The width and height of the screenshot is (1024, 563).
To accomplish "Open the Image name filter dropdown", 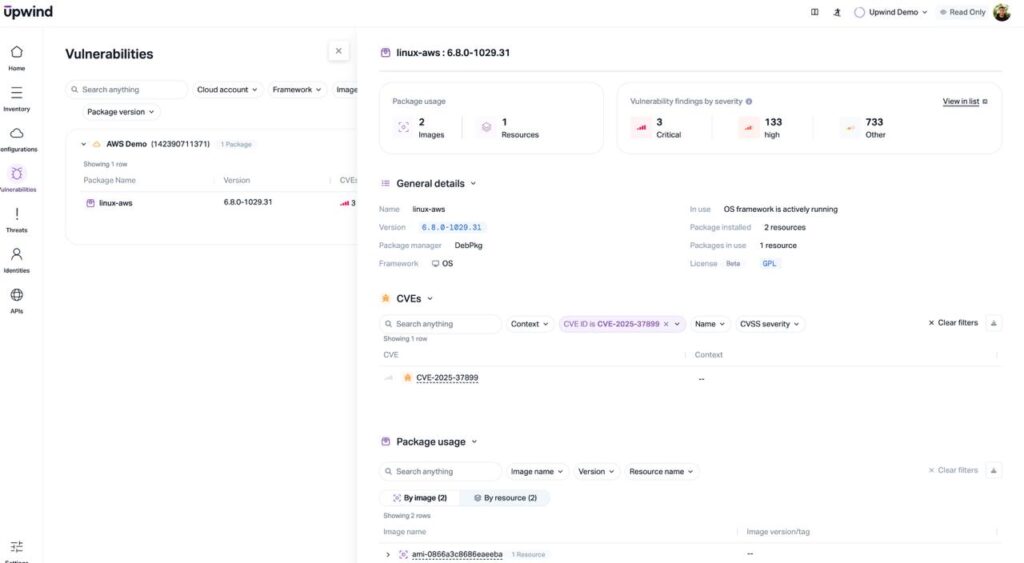I will 537,472.
